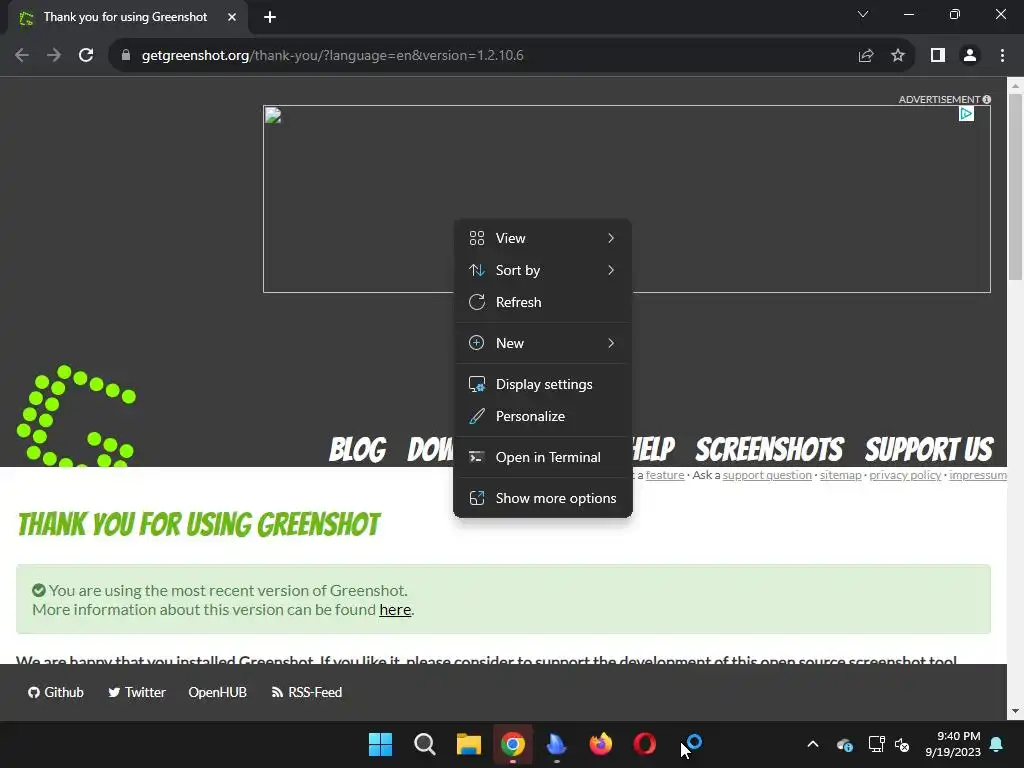This screenshot has width=1024, height=768.
Task: Open Firefox from the taskbar
Action: tap(601, 744)
